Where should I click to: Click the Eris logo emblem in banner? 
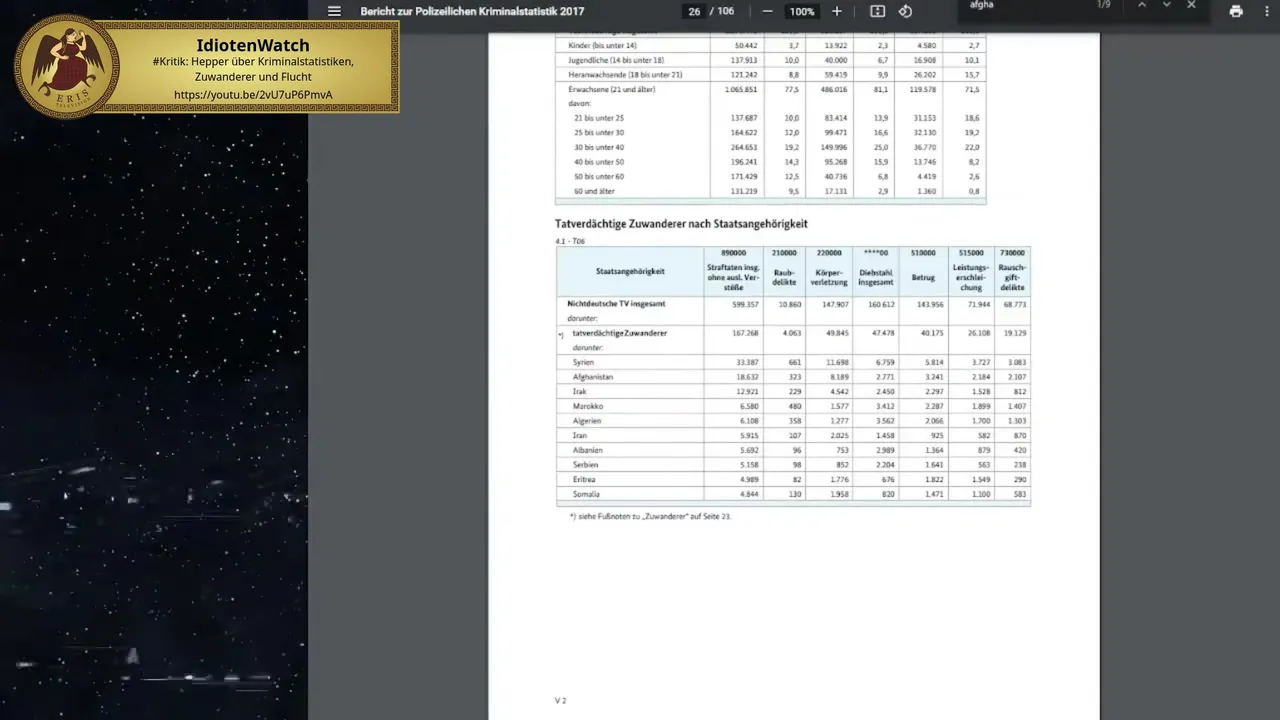tap(67, 66)
